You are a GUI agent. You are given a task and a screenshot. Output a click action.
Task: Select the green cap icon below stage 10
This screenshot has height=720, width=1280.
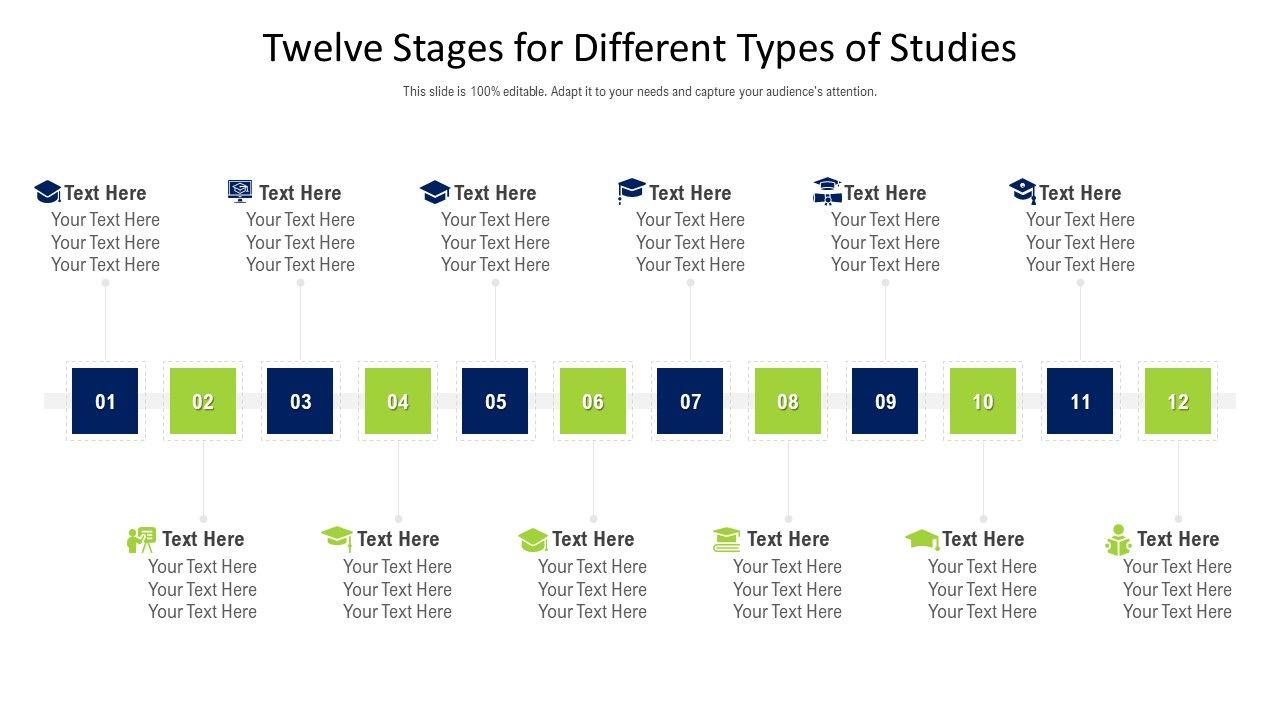point(922,540)
